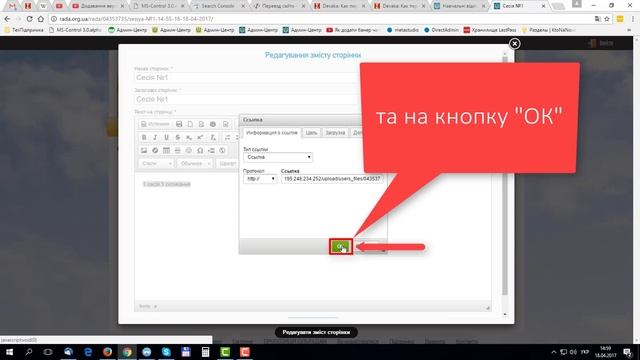Open Calculator from the taskbar

pos(205,352)
